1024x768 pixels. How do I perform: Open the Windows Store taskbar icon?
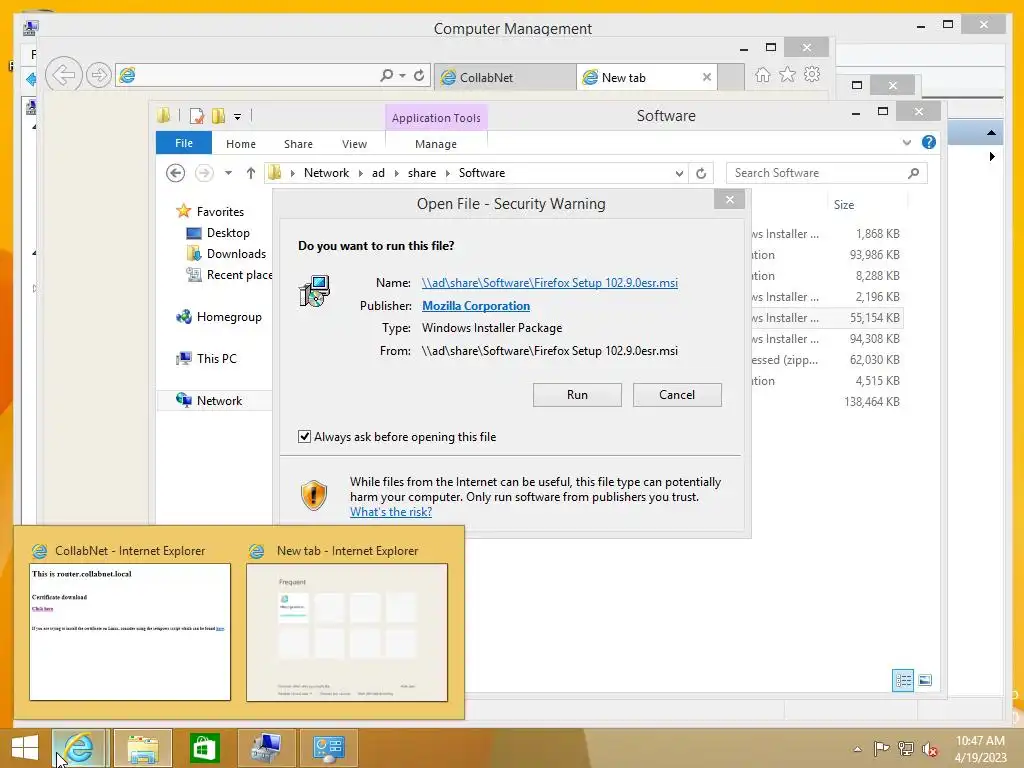point(204,748)
